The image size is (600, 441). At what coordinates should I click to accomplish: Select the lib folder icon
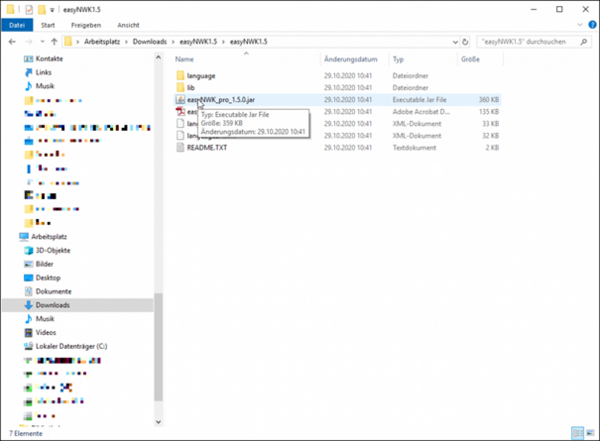pyautogui.click(x=180, y=88)
